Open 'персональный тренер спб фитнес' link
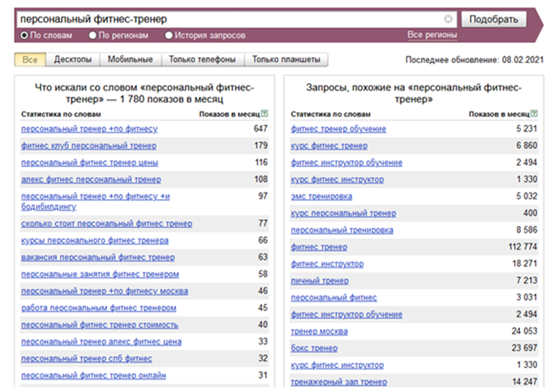This screenshot has height=389, width=558. pos(86,359)
